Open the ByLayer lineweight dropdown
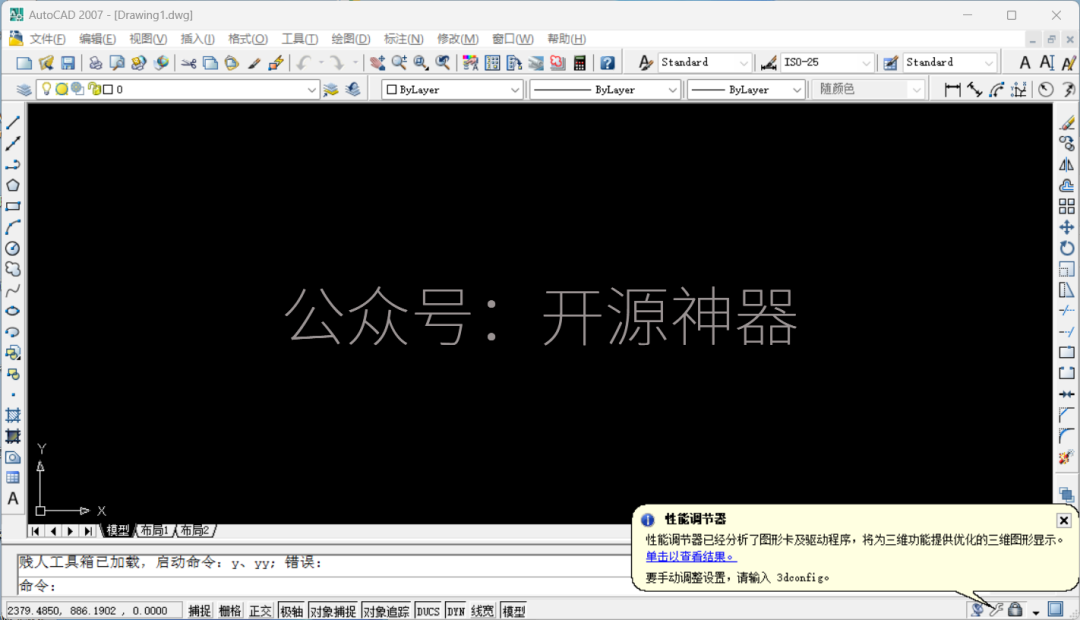 pos(797,90)
